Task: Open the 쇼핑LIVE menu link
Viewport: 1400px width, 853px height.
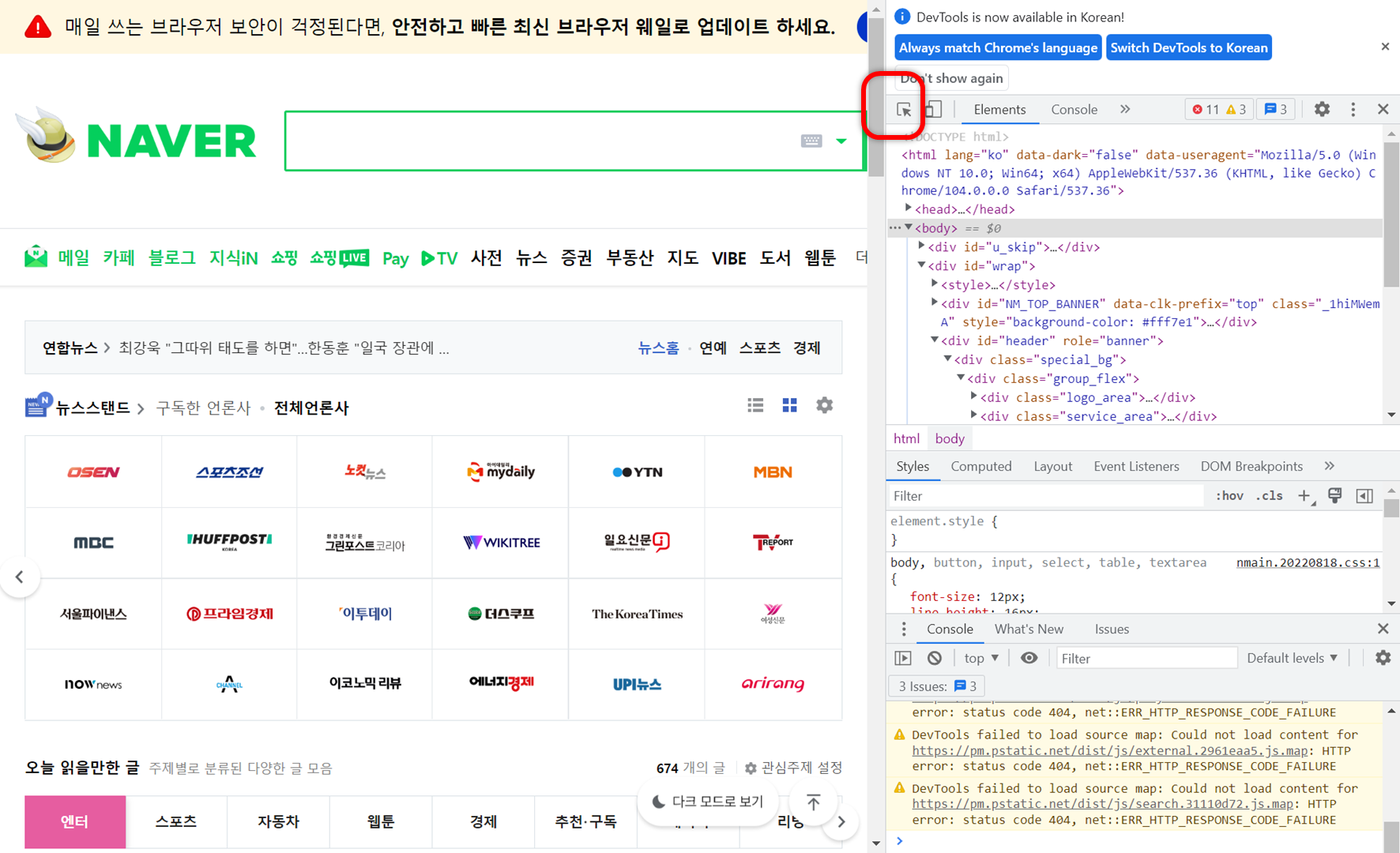Action: 339,257
